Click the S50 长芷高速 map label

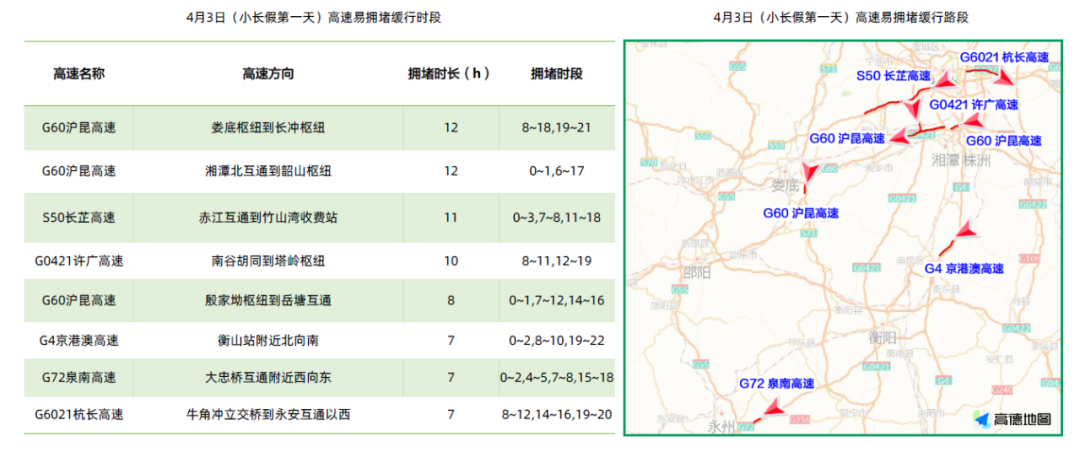pos(893,76)
